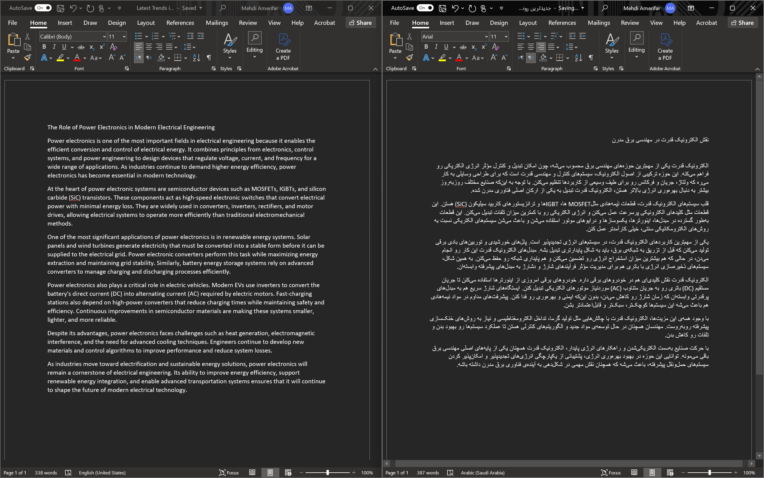This screenshot has height=478, width=764.
Task: Open Arial font name dropdown
Action: click(455, 37)
